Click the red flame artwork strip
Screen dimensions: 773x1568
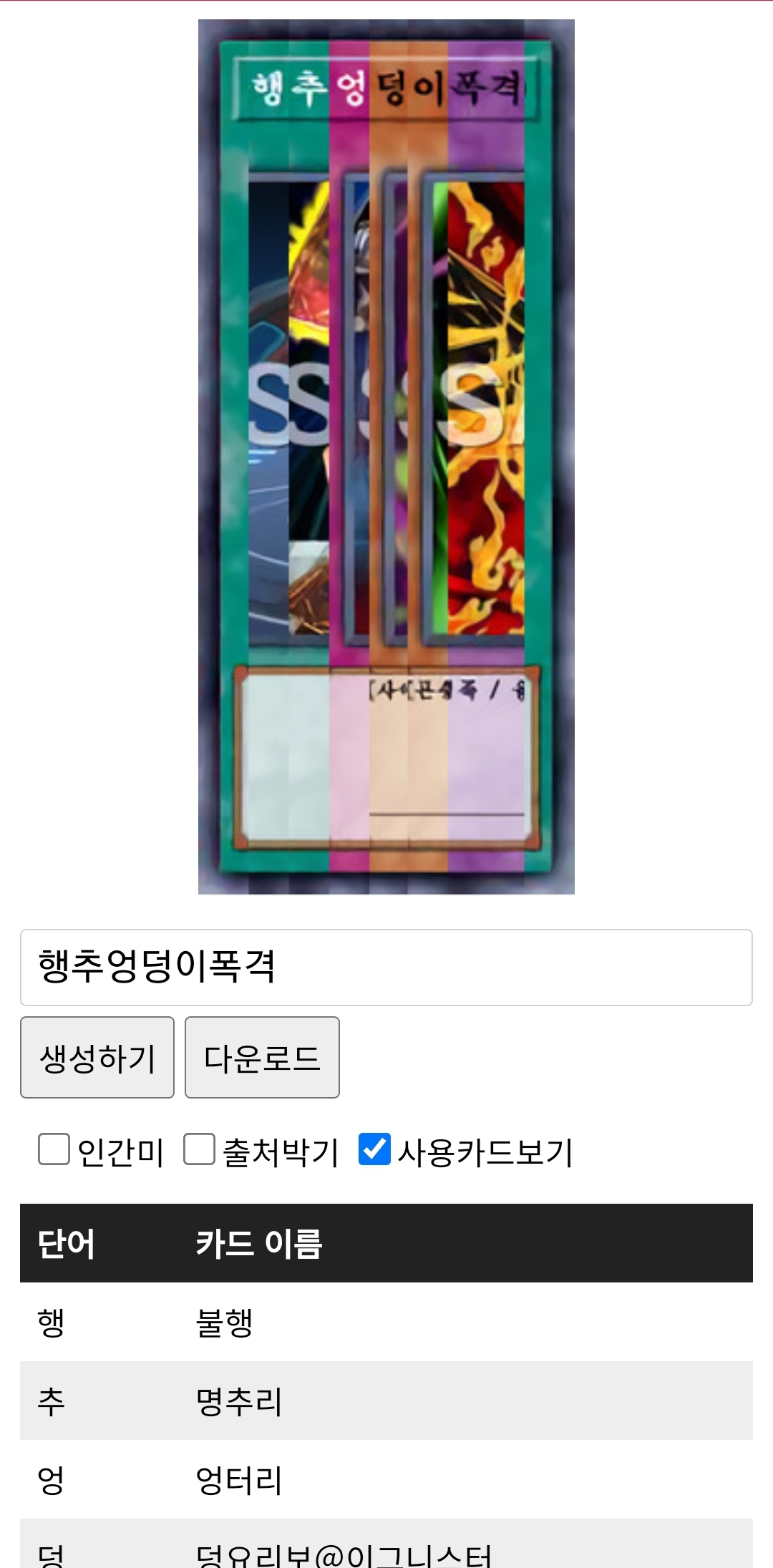[x=485, y=408]
